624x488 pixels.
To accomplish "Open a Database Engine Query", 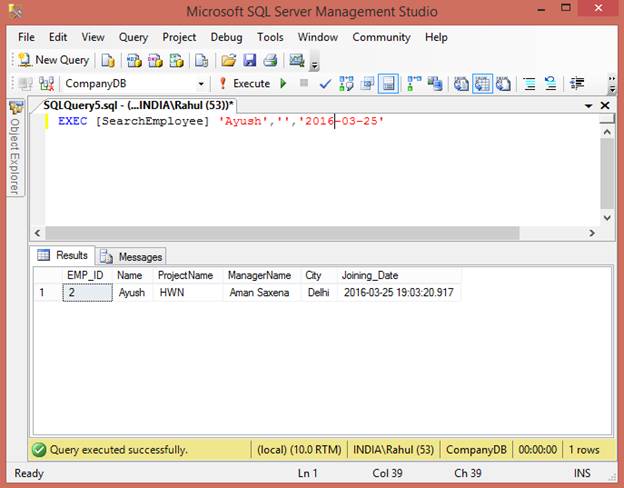I will [107, 61].
